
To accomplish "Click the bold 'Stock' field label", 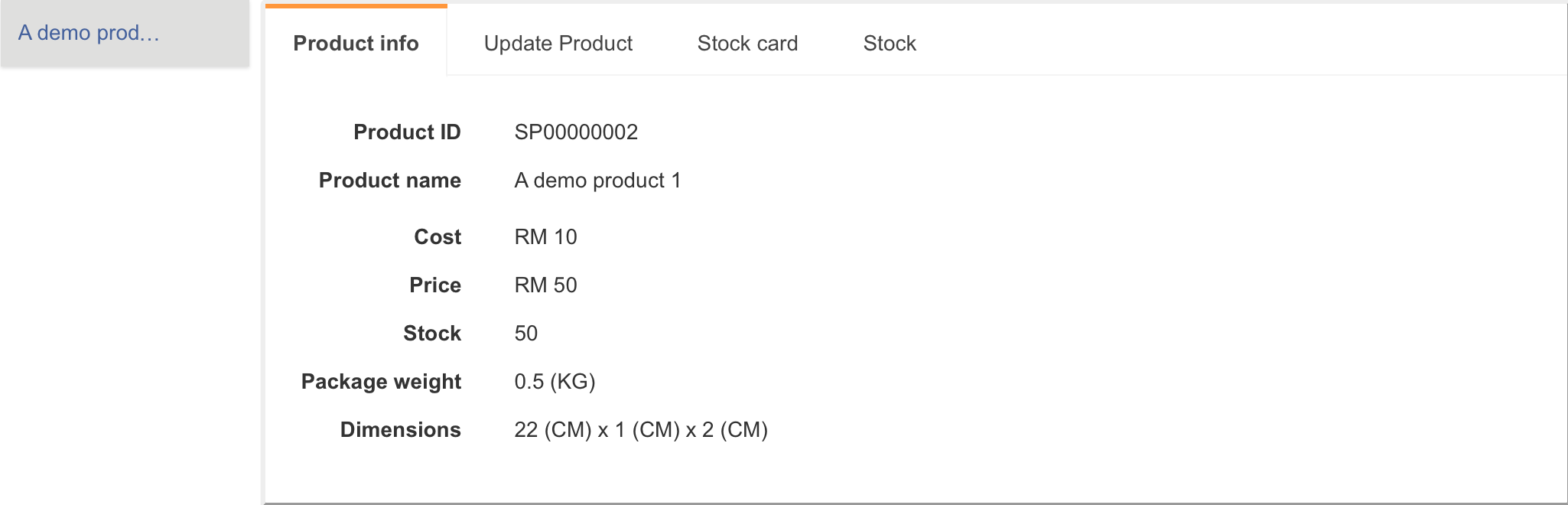I will (x=432, y=334).
